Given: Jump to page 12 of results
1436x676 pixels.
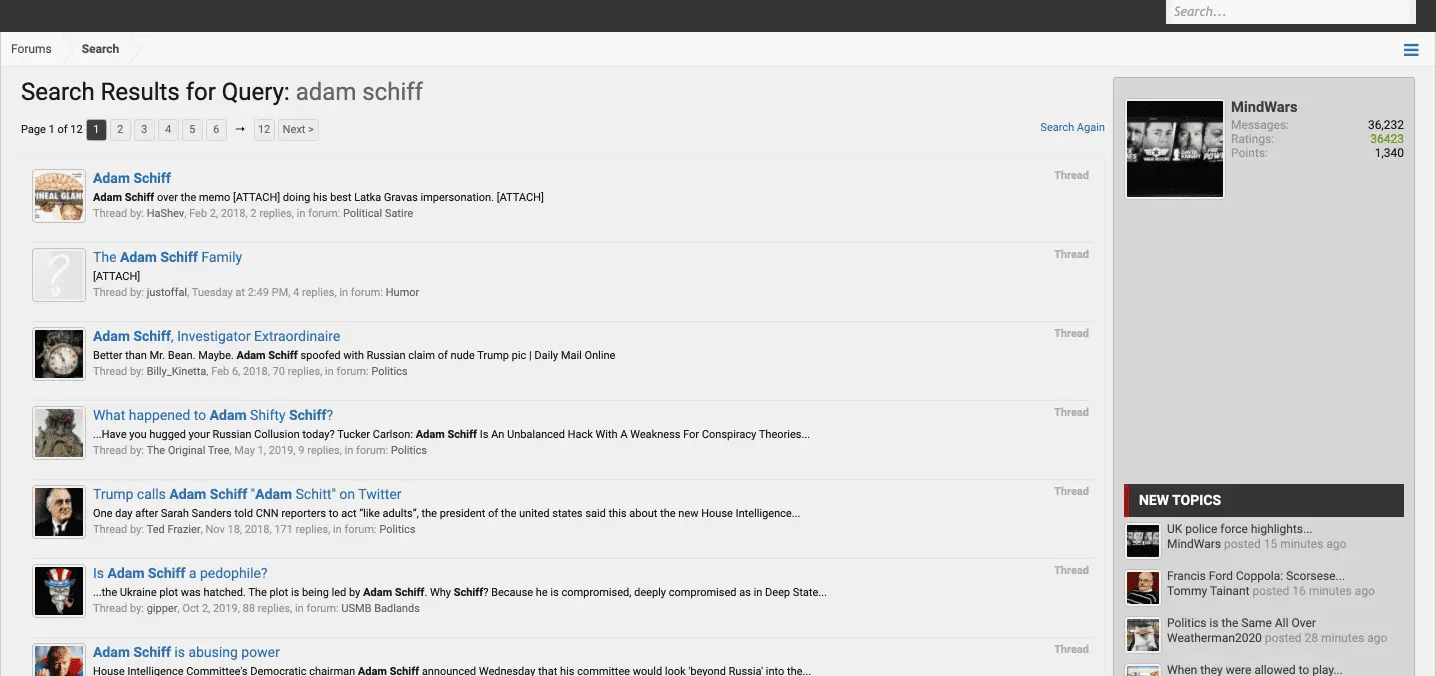Looking at the screenshot, I should (264, 129).
